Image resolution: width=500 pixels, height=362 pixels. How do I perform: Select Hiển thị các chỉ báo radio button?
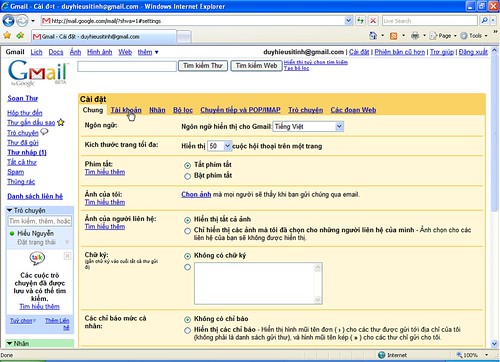pos(187,330)
